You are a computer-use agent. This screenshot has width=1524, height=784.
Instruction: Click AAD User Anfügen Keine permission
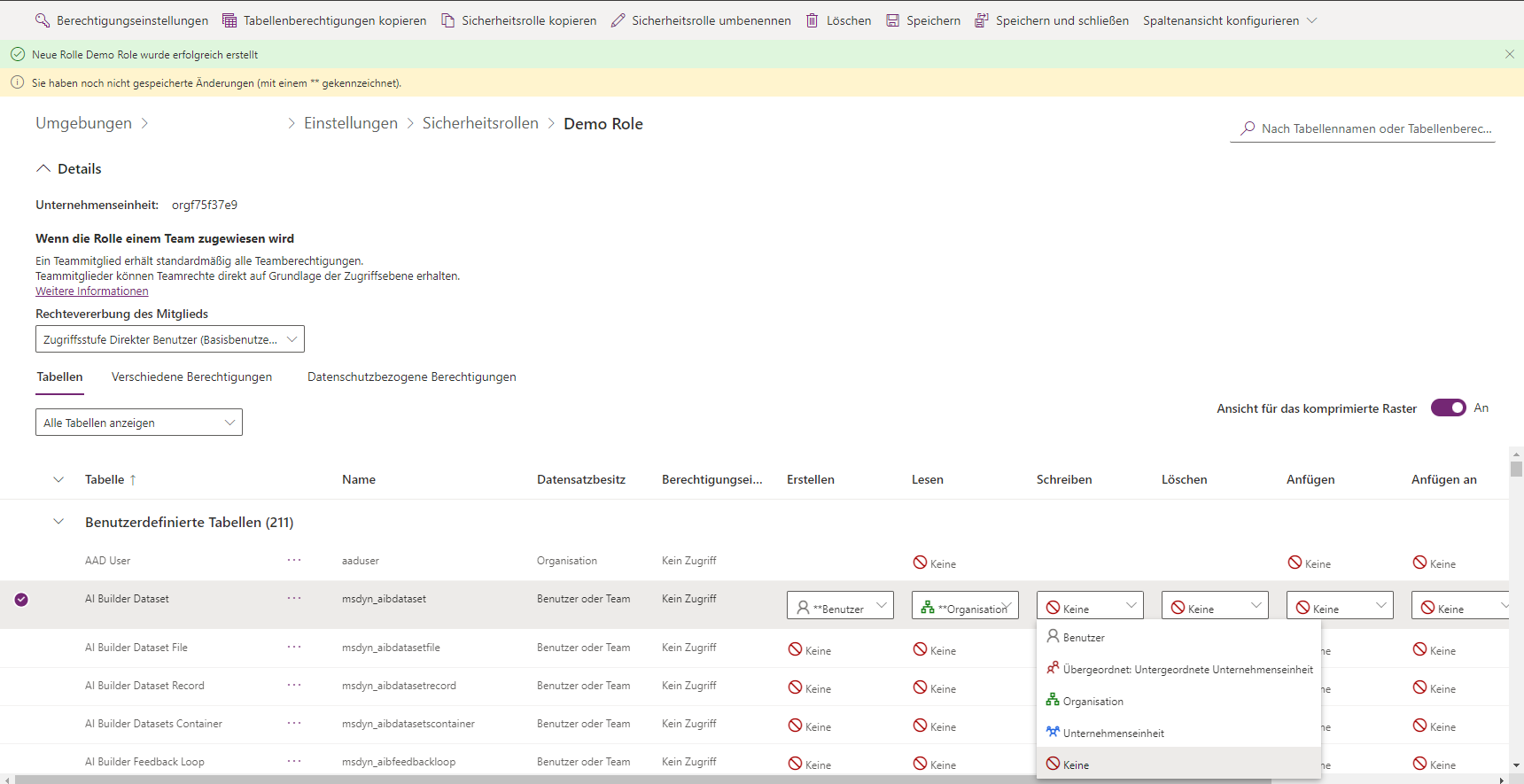point(1310,563)
